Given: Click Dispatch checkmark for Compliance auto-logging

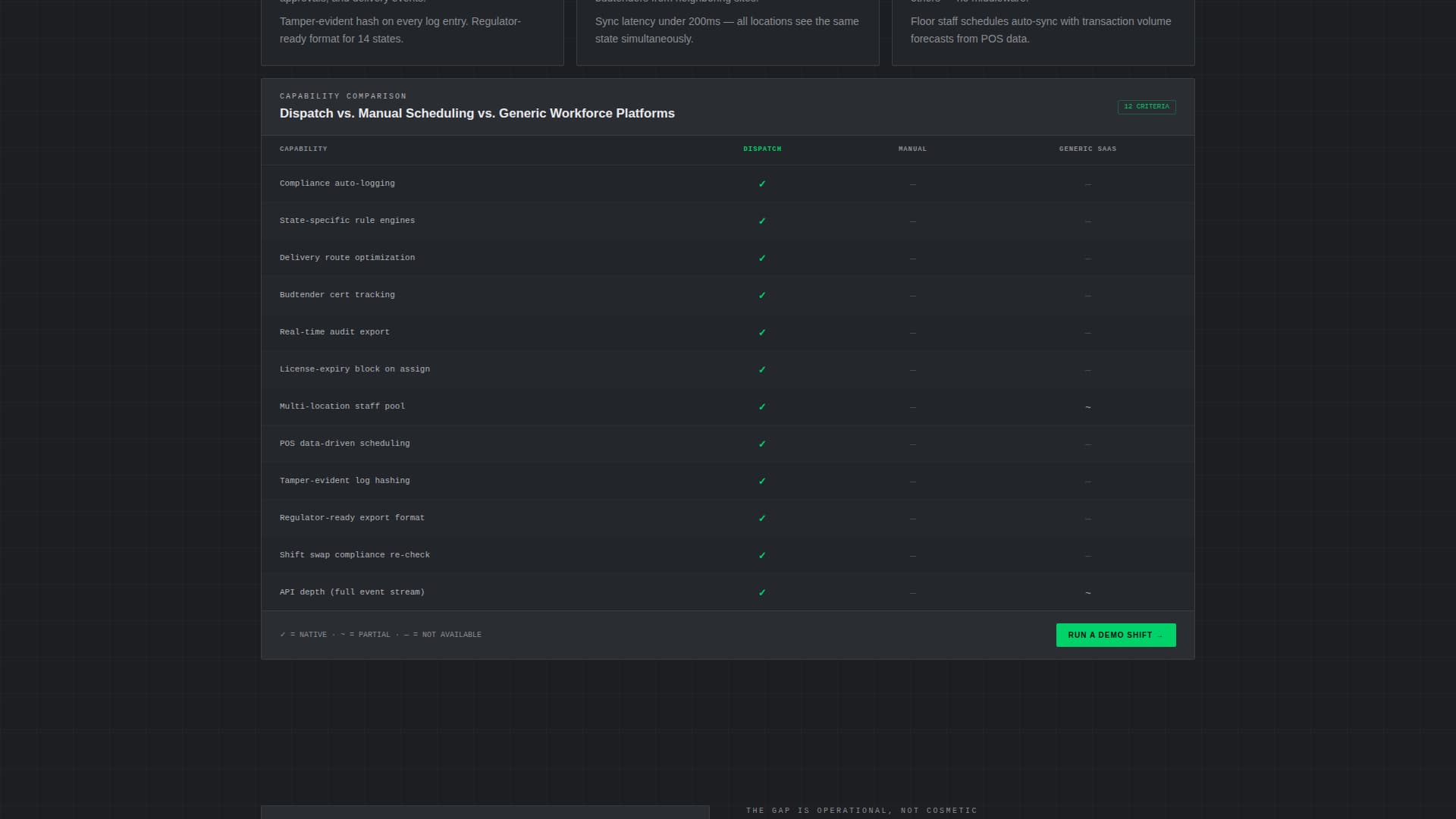Looking at the screenshot, I should point(762,184).
